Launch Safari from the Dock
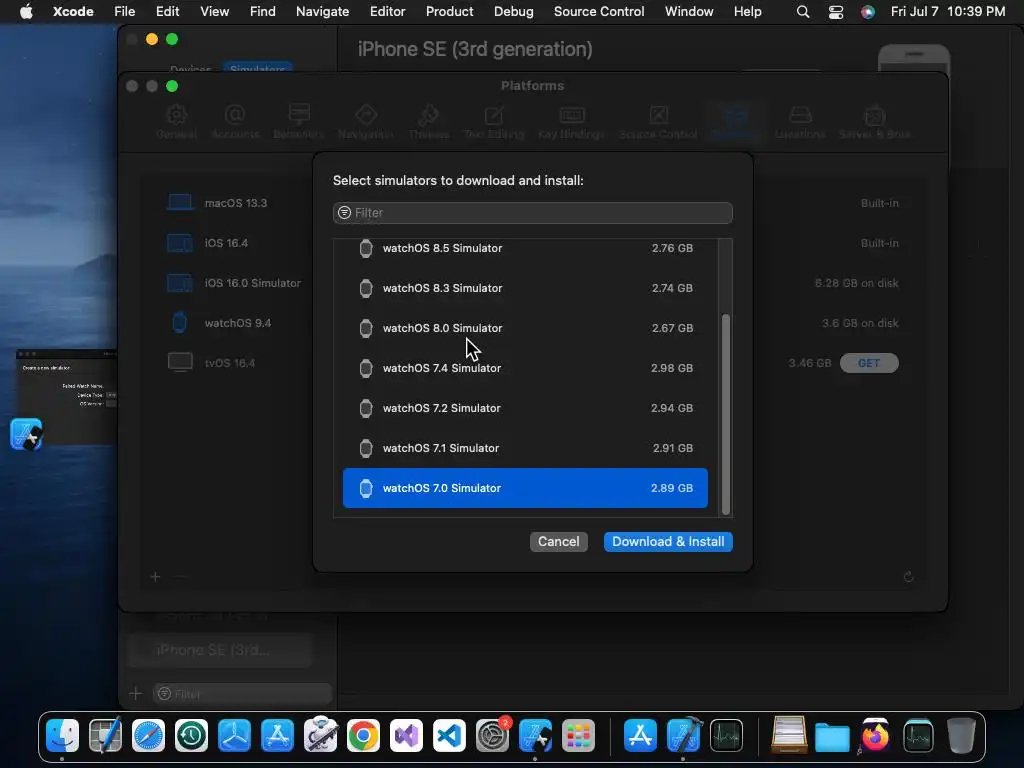 (x=148, y=735)
